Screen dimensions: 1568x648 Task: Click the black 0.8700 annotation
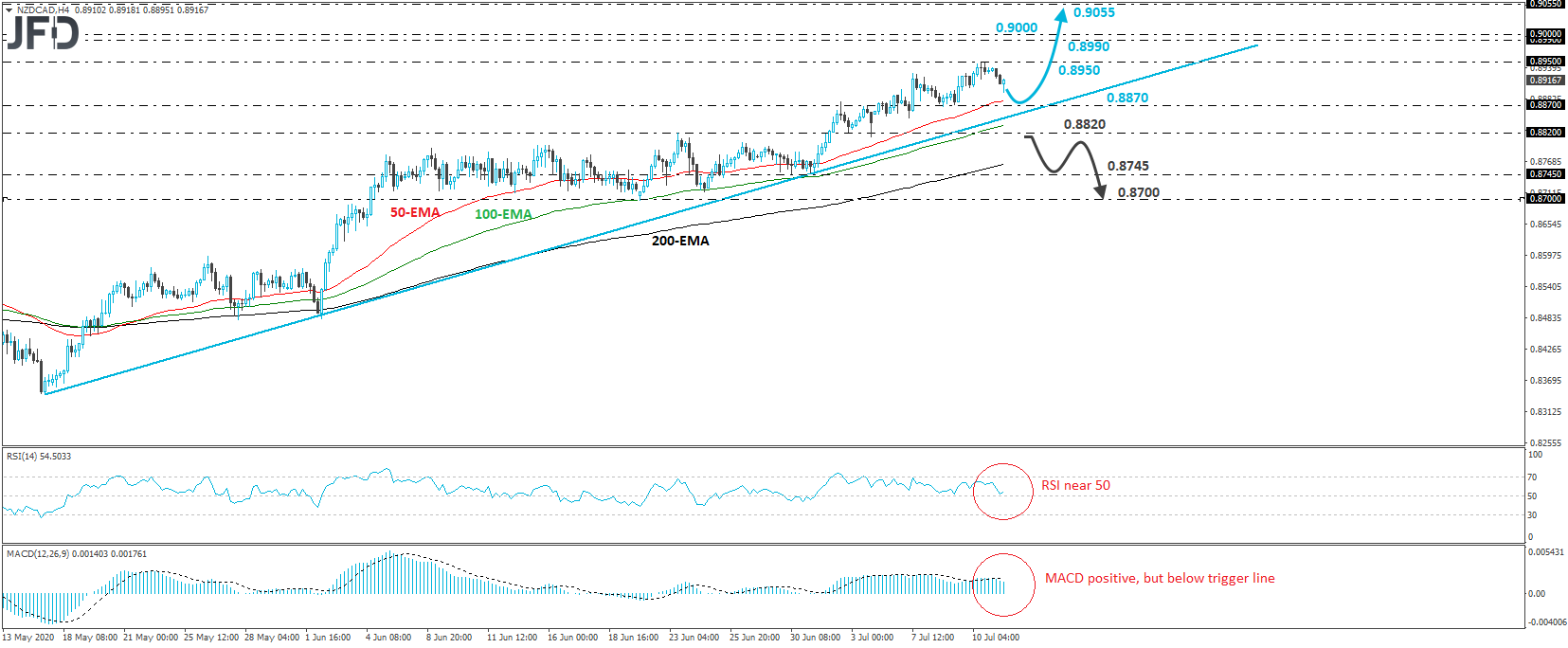(x=1139, y=192)
